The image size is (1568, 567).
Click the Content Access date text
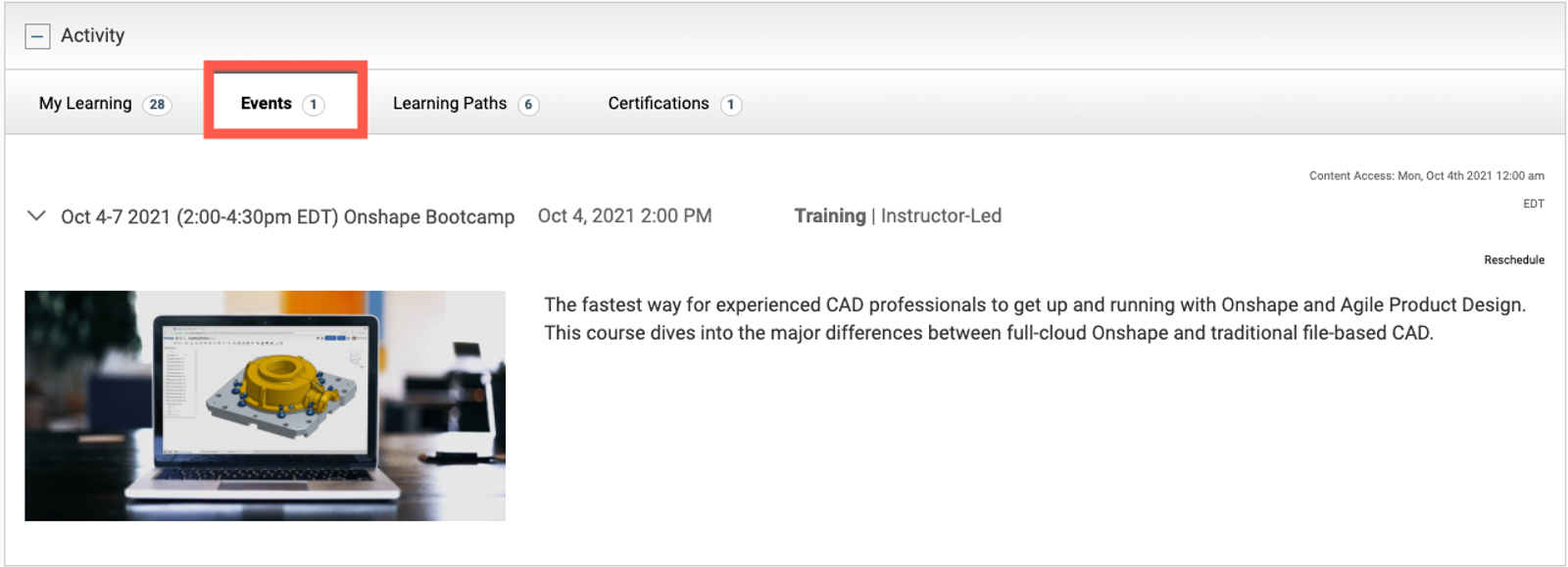click(1426, 176)
